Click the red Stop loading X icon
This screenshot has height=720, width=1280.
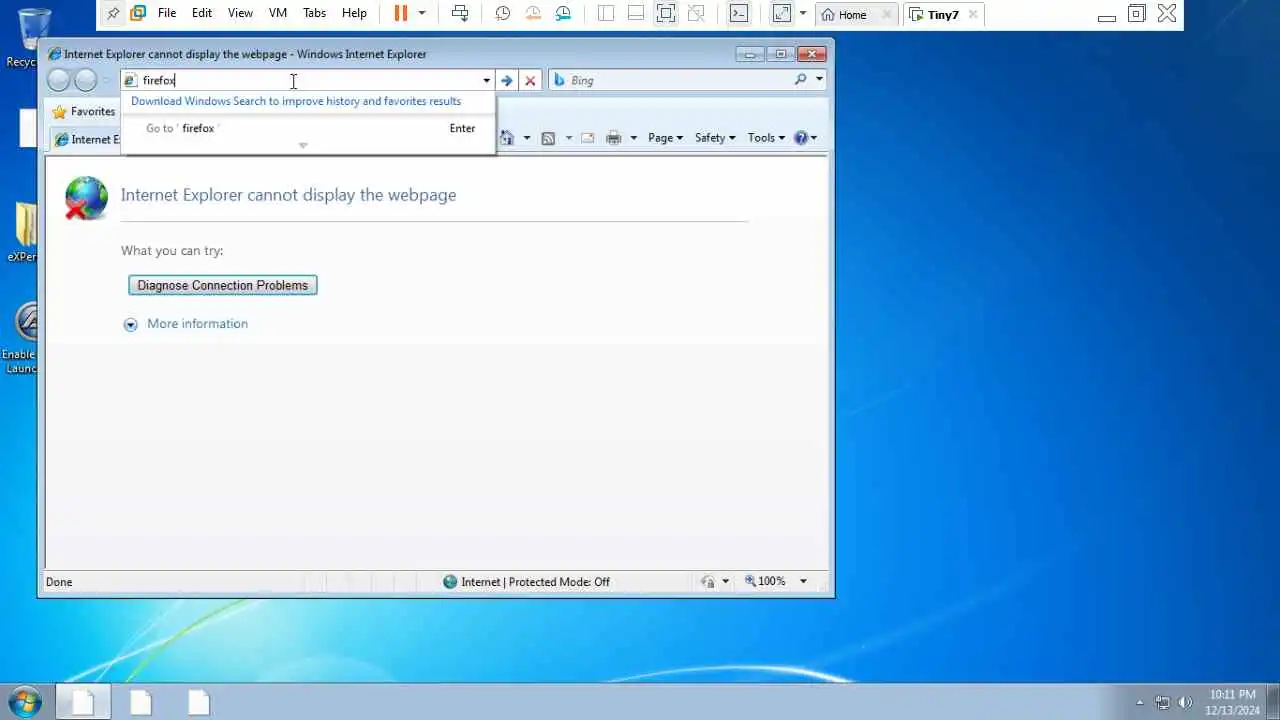point(530,80)
